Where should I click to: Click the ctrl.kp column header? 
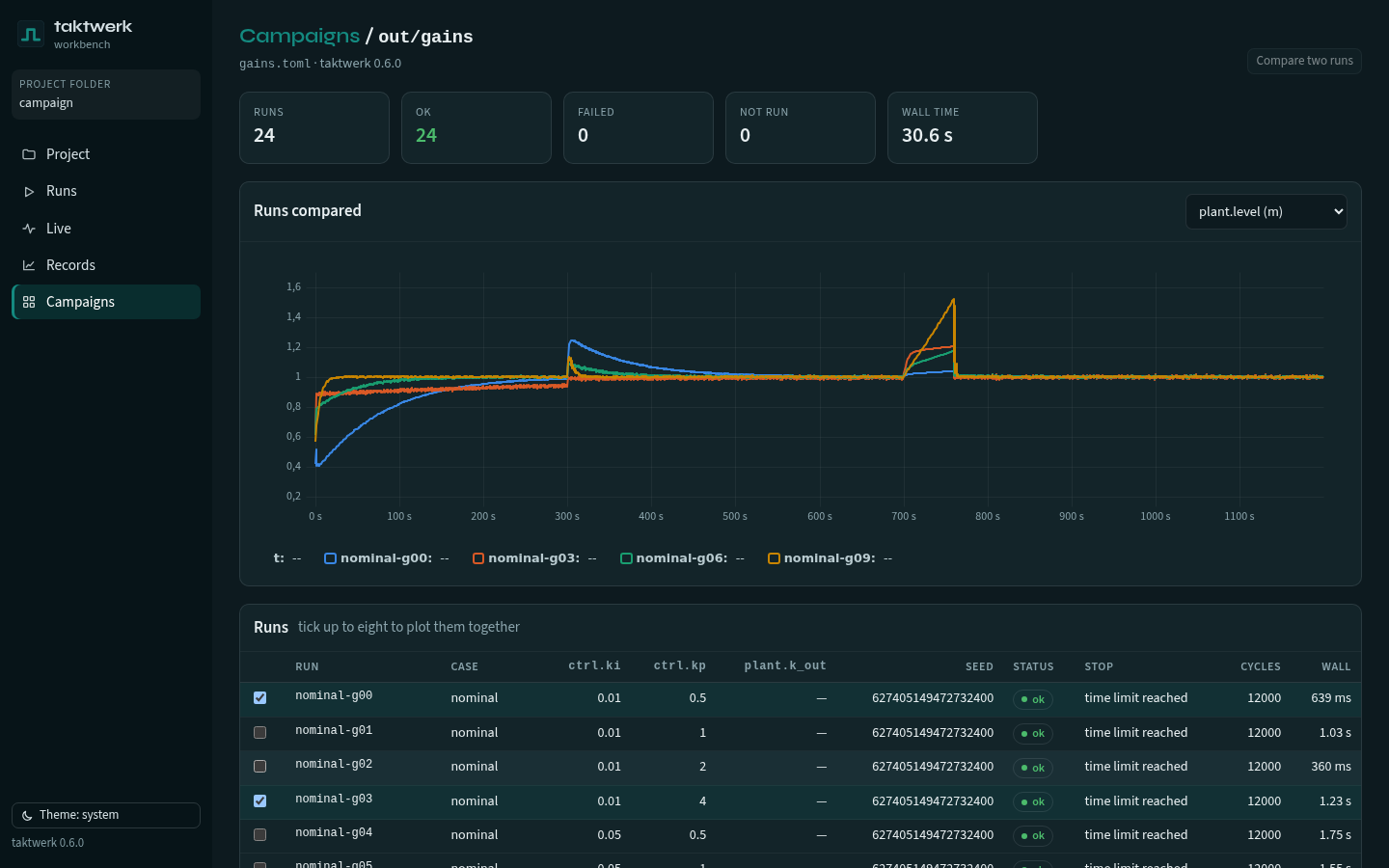pos(680,666)
